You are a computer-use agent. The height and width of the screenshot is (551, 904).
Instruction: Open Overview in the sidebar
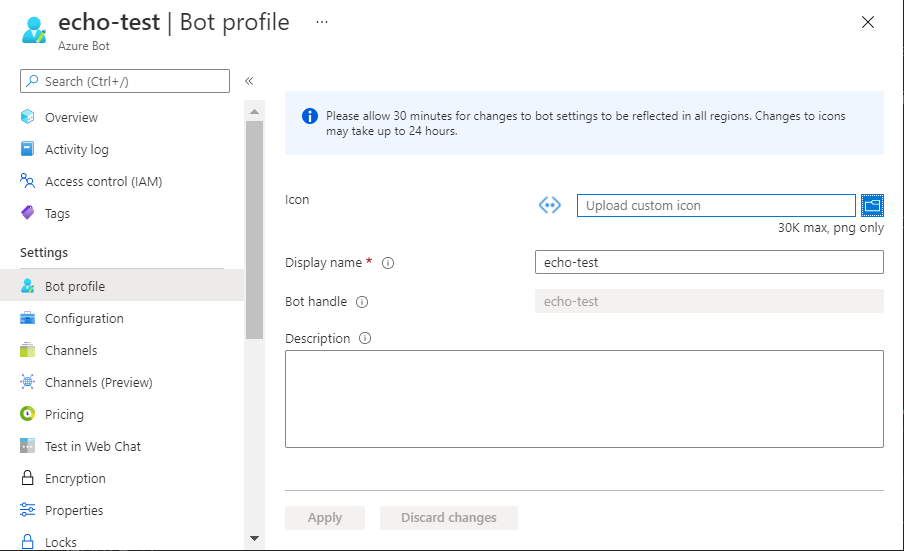tap(71, 117)
